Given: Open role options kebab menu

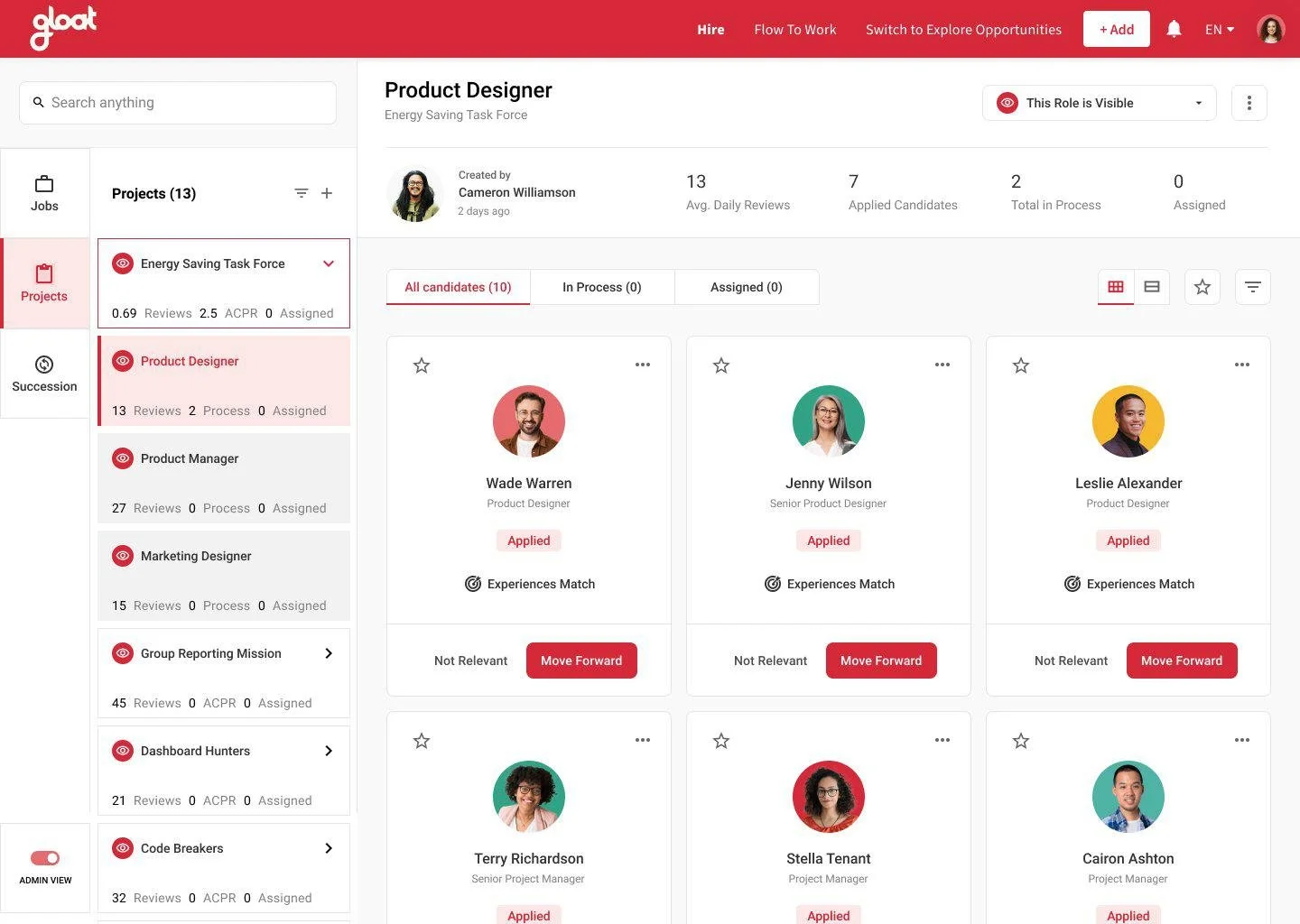Looking at the screenshot, I should tap(1249, 103).
